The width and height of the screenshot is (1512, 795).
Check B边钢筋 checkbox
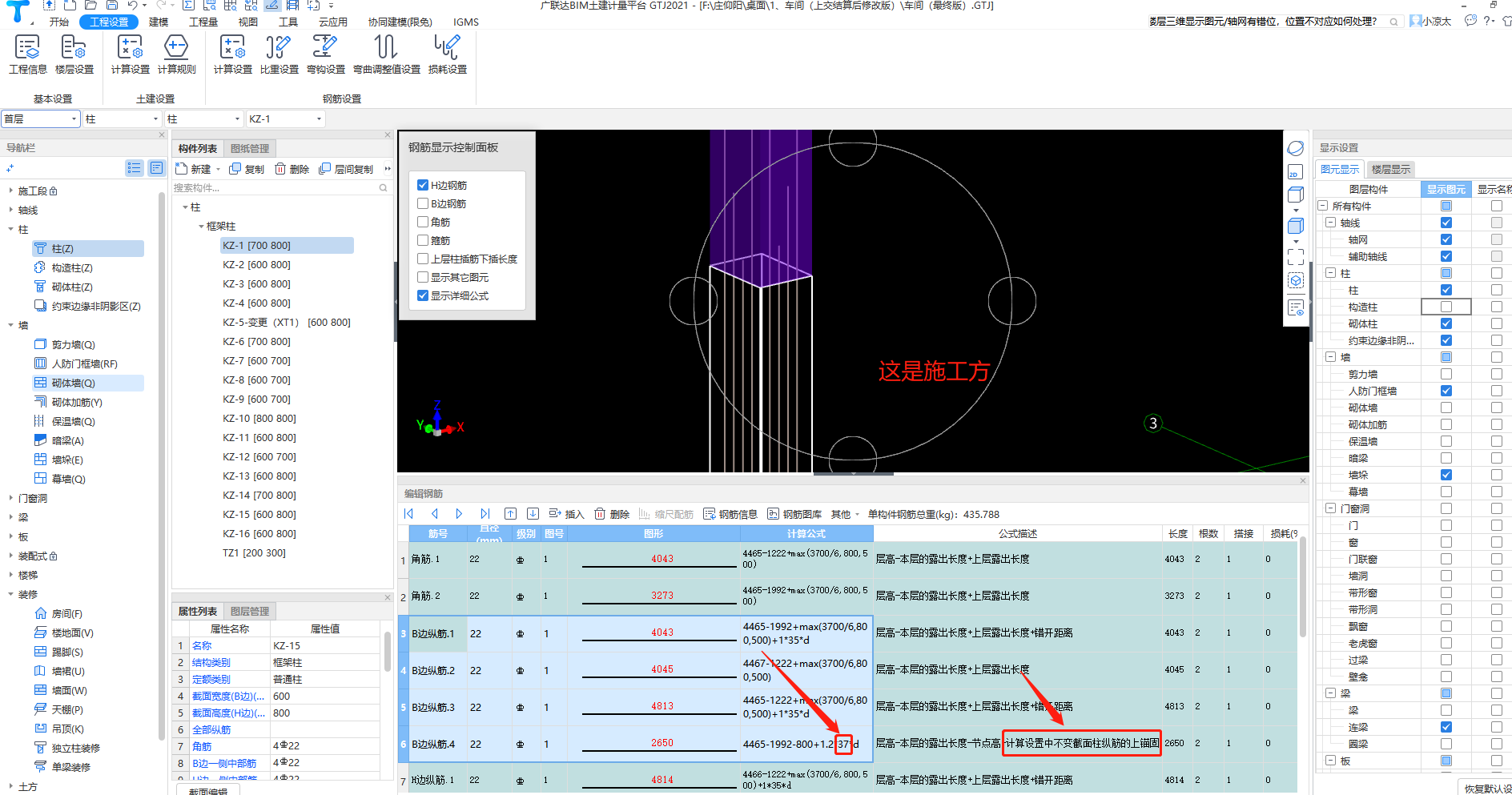coord(423,203)
